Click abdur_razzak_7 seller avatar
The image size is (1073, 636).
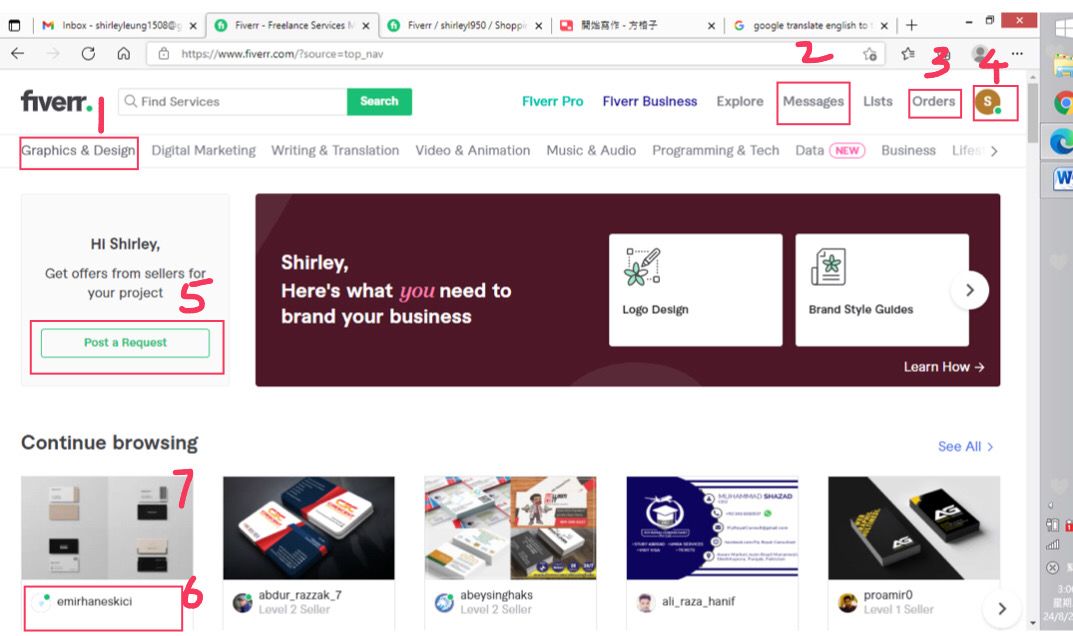[242, 602]
